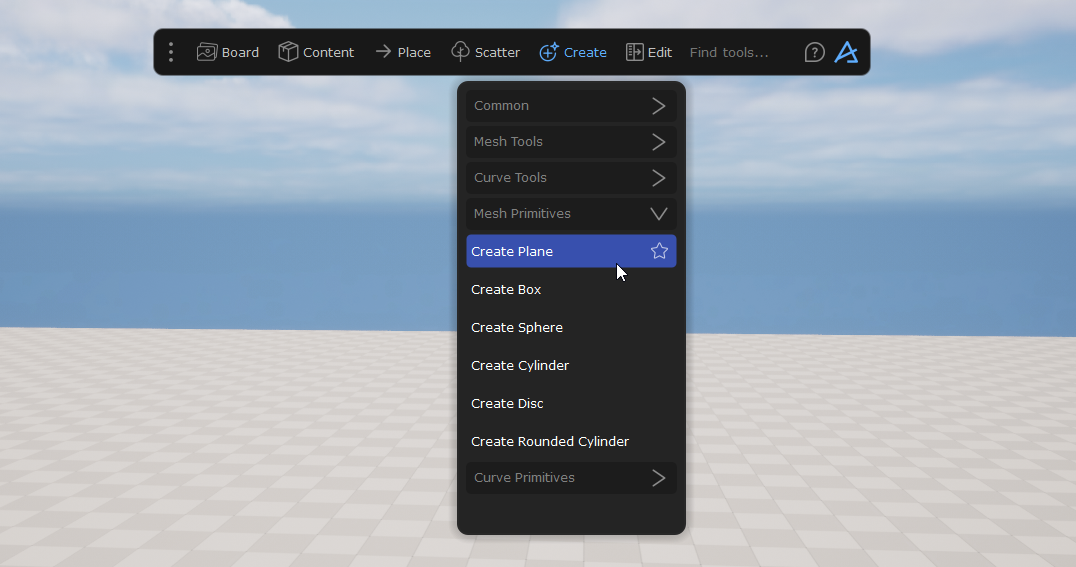Image resolution: width=1076 pixels, height=567 pixels.
Task: Open the Edit panel icon
Action: 634,52
